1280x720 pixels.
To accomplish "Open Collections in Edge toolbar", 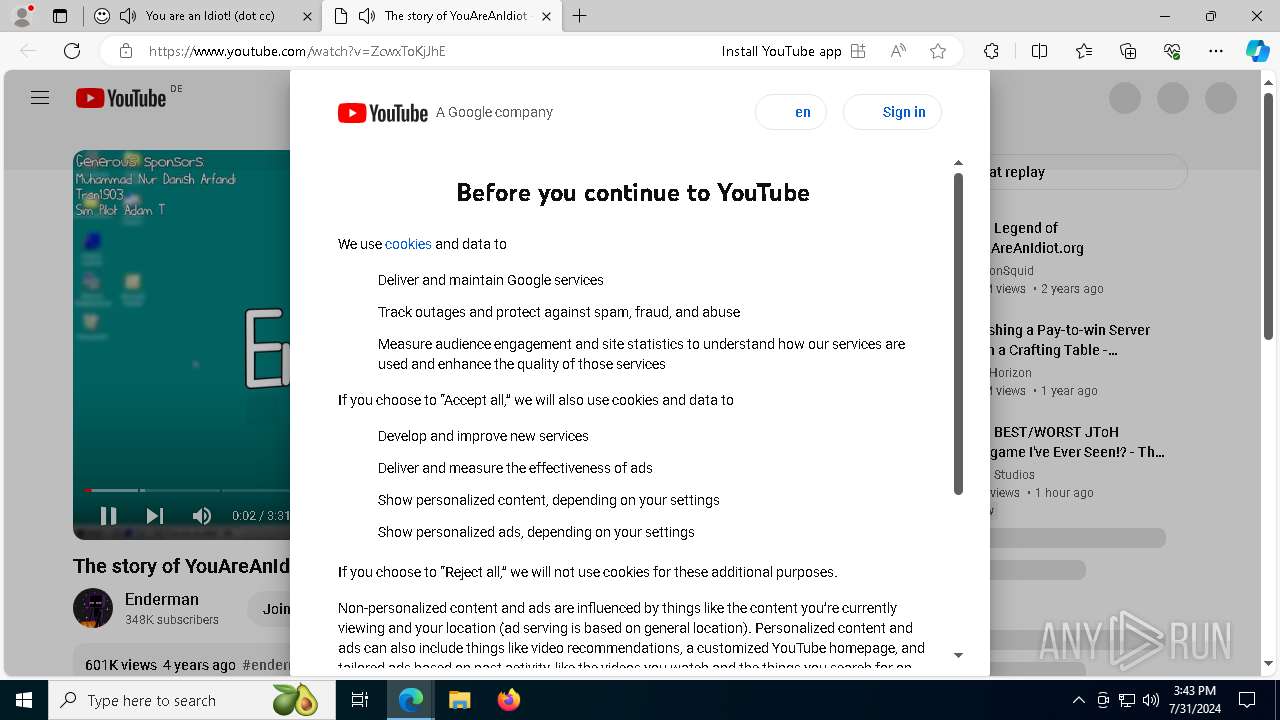I will coord(1128,51).
